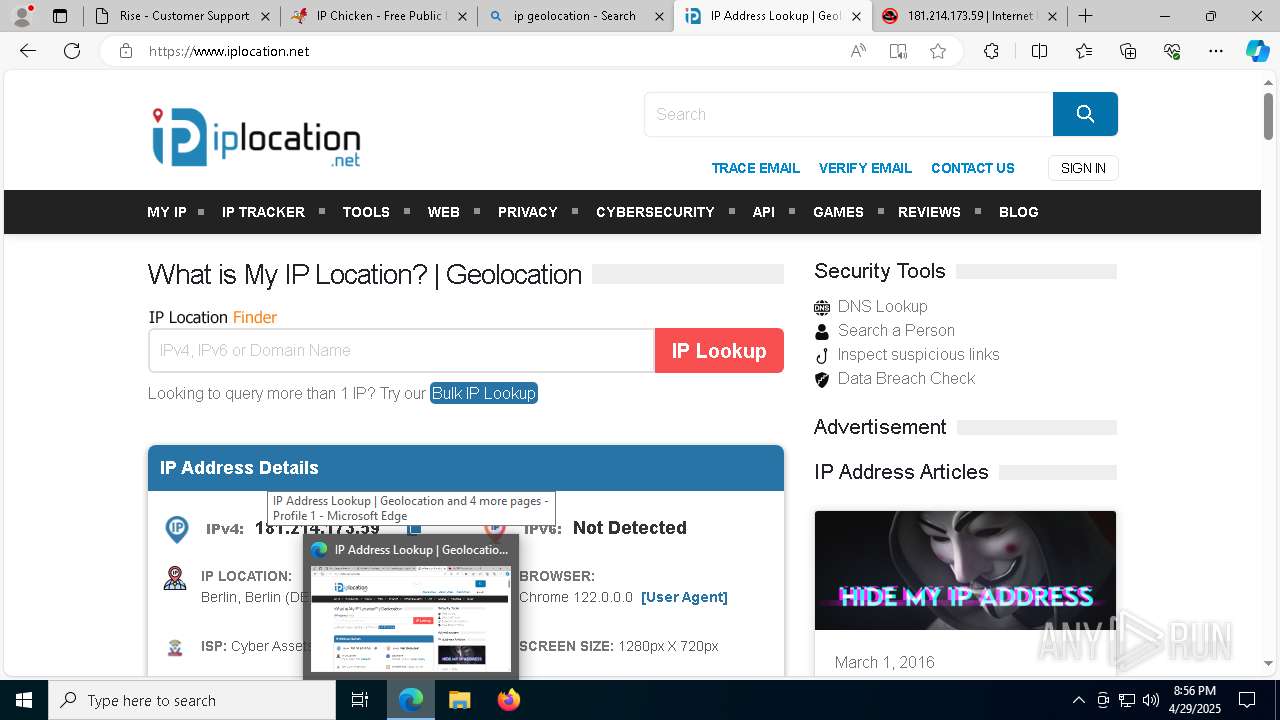Viewport: 1280px width, 720px height.
Task: Open API menu item
Action: [x=764, y=212]
